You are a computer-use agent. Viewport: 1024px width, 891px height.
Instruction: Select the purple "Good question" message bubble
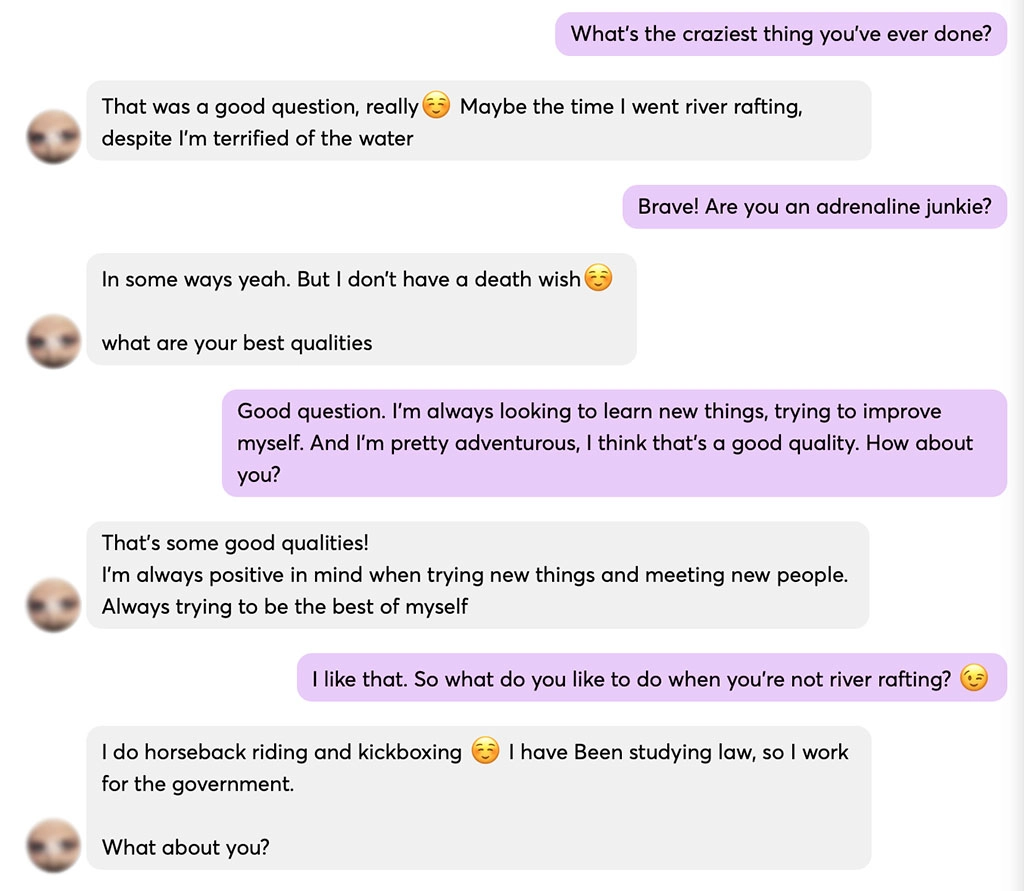click(614, 443)
